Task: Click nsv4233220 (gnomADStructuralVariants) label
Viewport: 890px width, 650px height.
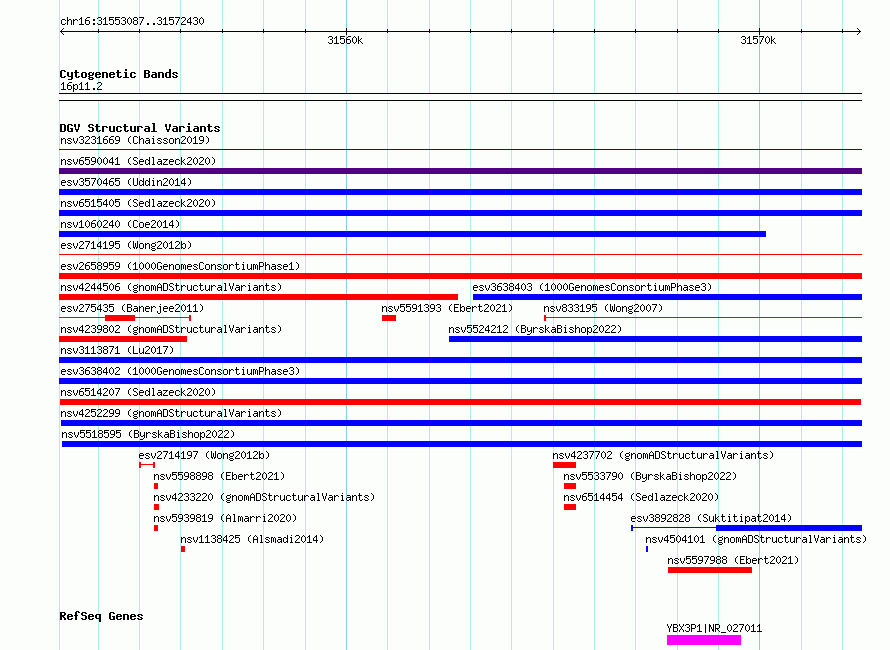Action: [x=264, y=497]
